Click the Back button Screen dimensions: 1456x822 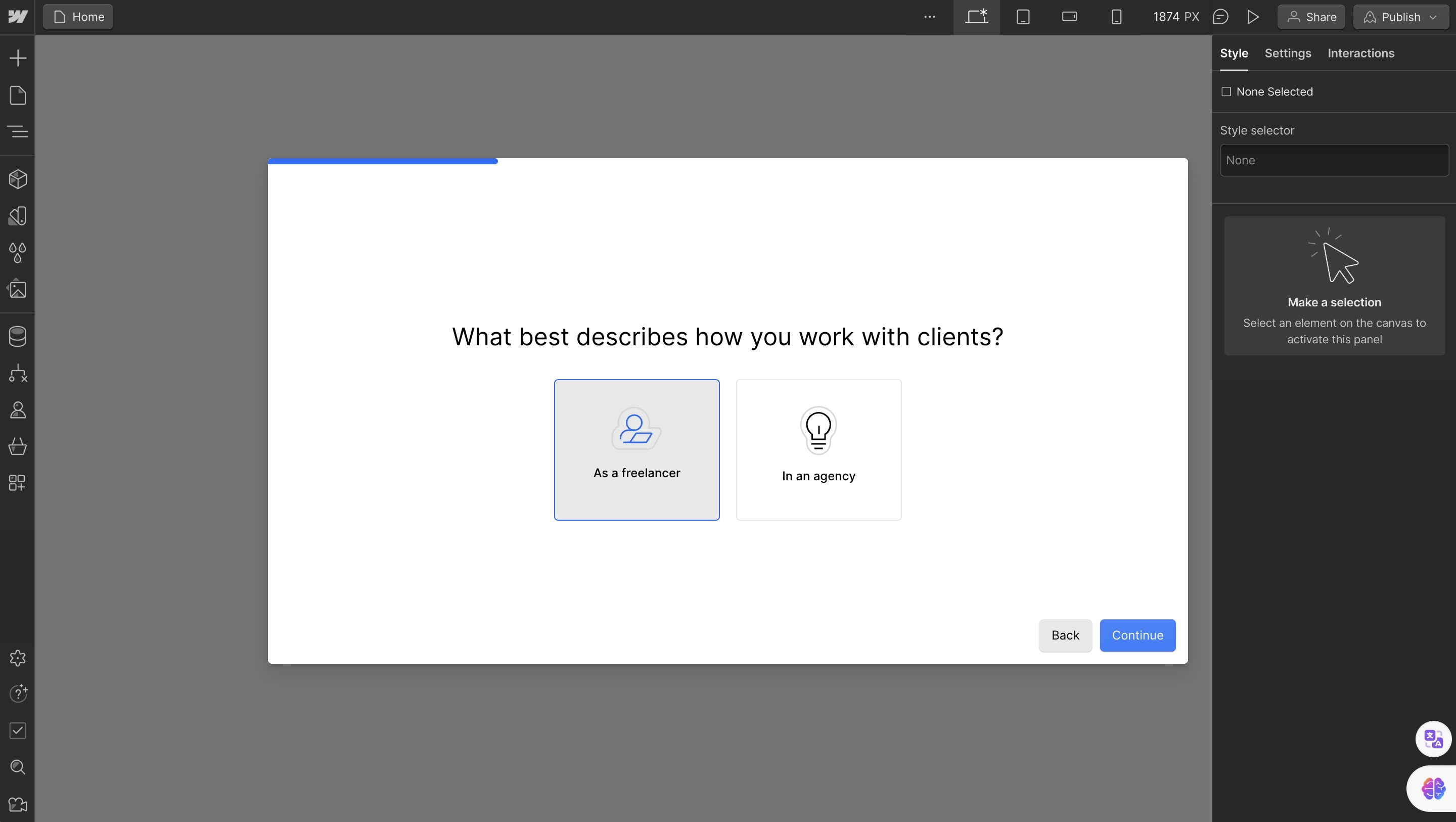click(x=1065, y=635)
